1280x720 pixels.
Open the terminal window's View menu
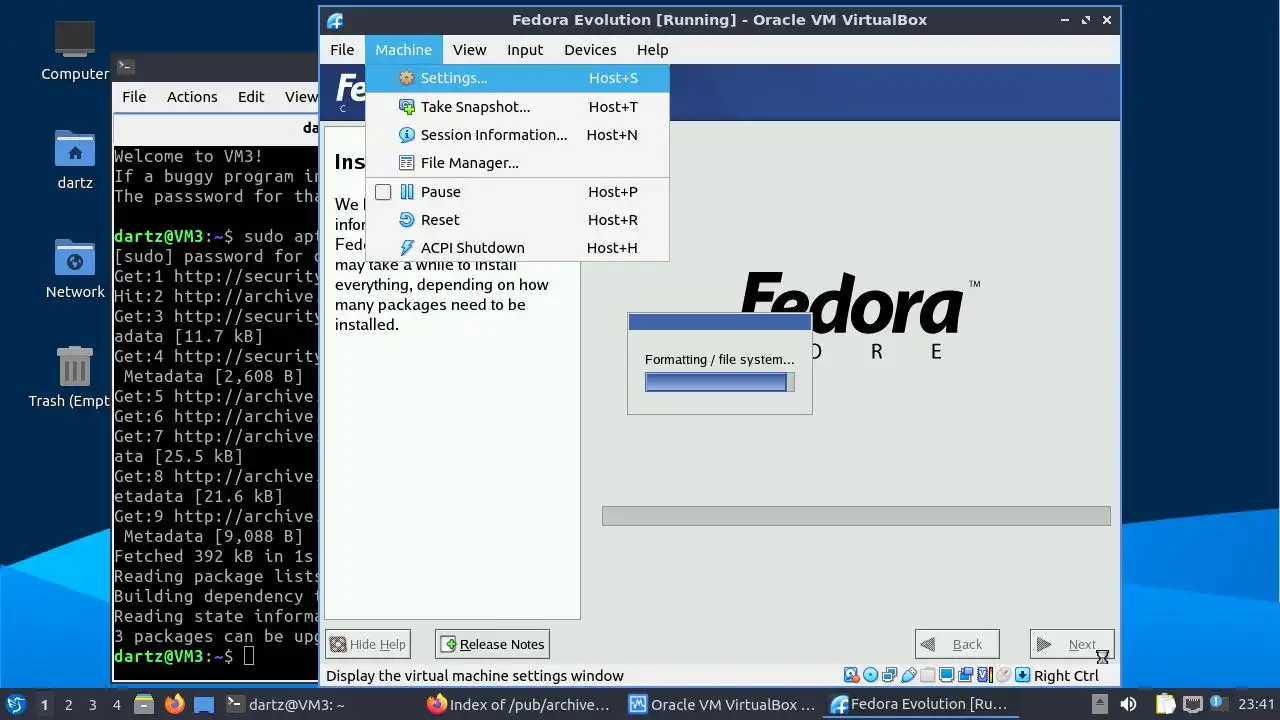[x=300, y=97]
